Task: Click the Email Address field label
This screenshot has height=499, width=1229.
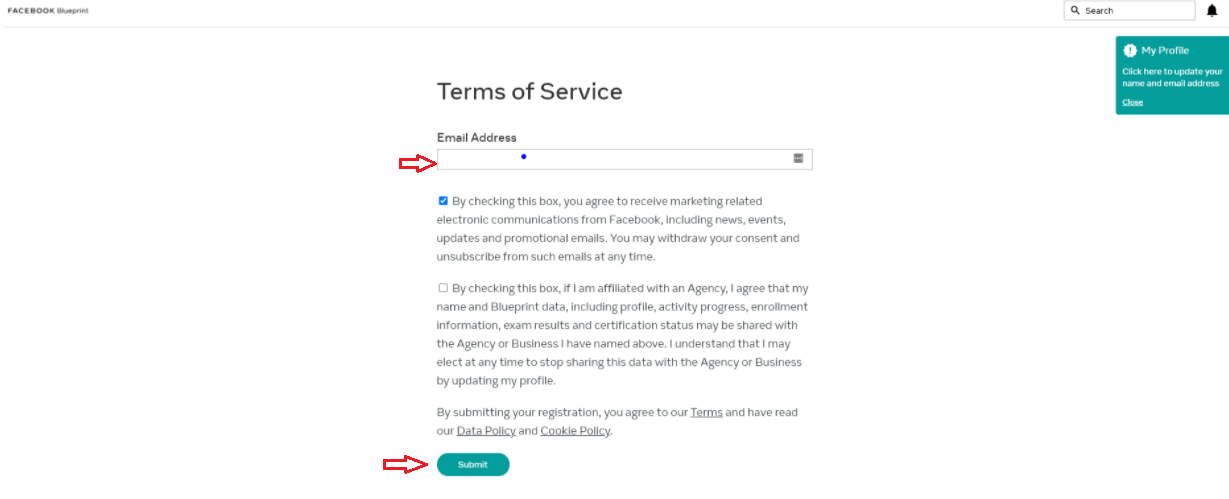Action: tap(477, 137)
